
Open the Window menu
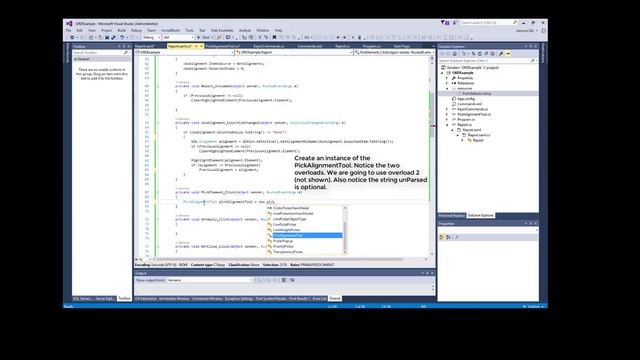coord(263,30)
